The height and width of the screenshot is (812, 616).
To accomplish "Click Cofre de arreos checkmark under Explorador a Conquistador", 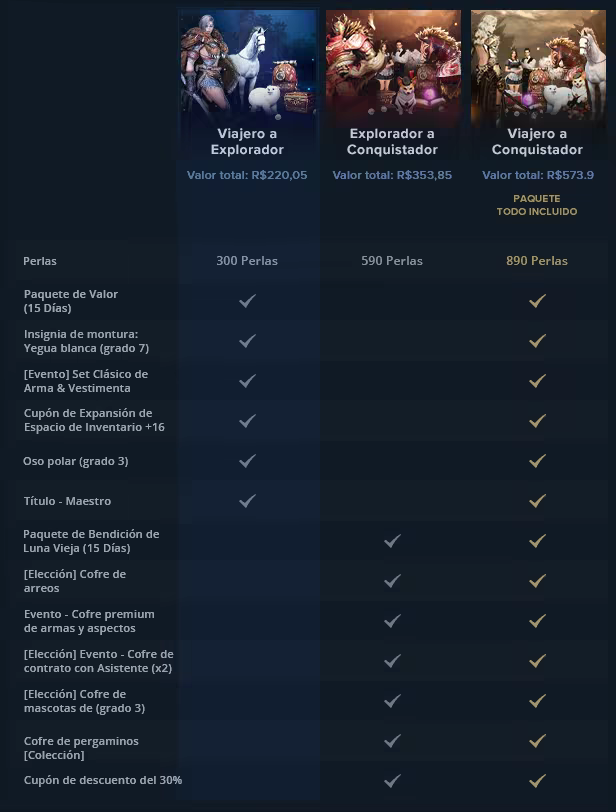I will tap(392, 581).
